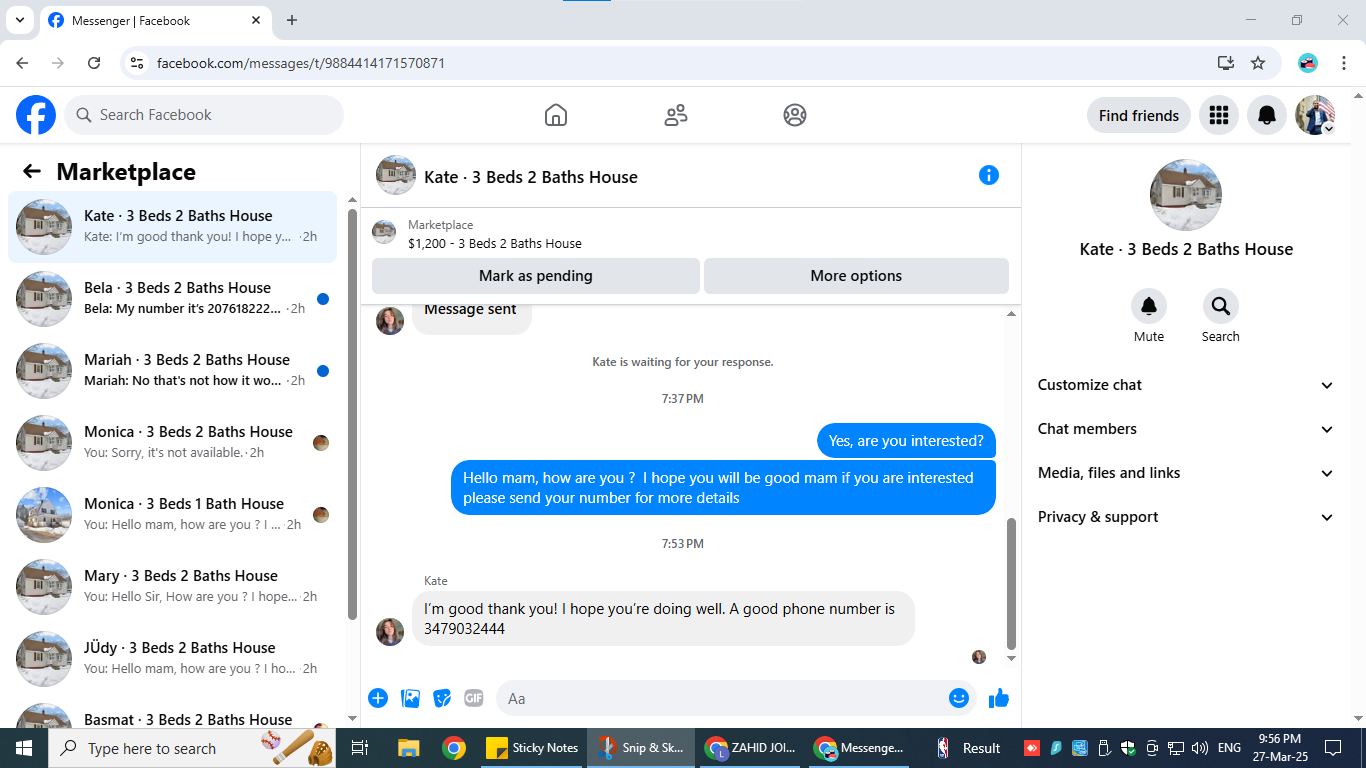
Task: Click the volume icon in system tray
Action: point(1200,748)
